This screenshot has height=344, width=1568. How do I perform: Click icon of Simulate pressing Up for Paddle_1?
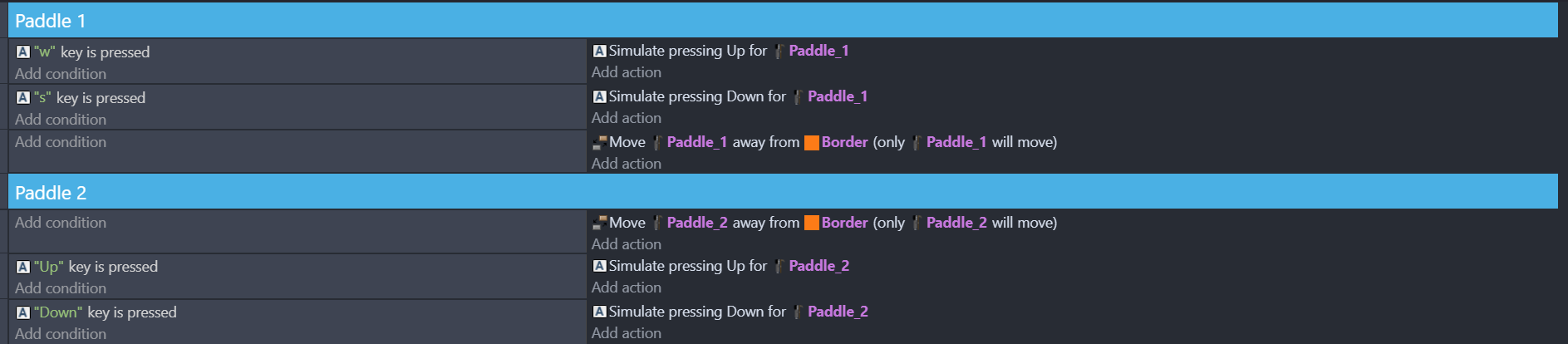[599, 51]
